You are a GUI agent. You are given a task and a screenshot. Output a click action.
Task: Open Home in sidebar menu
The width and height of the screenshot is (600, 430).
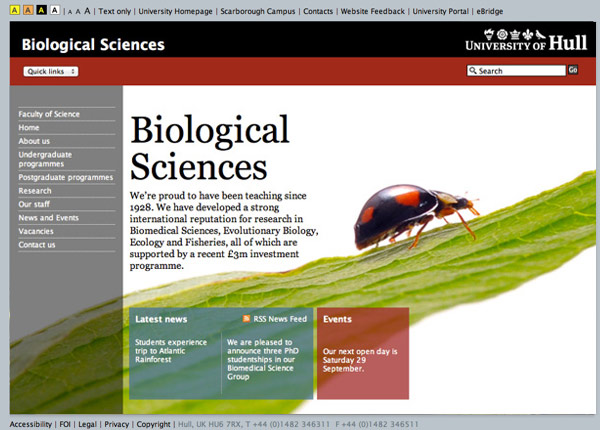point(29,127)
